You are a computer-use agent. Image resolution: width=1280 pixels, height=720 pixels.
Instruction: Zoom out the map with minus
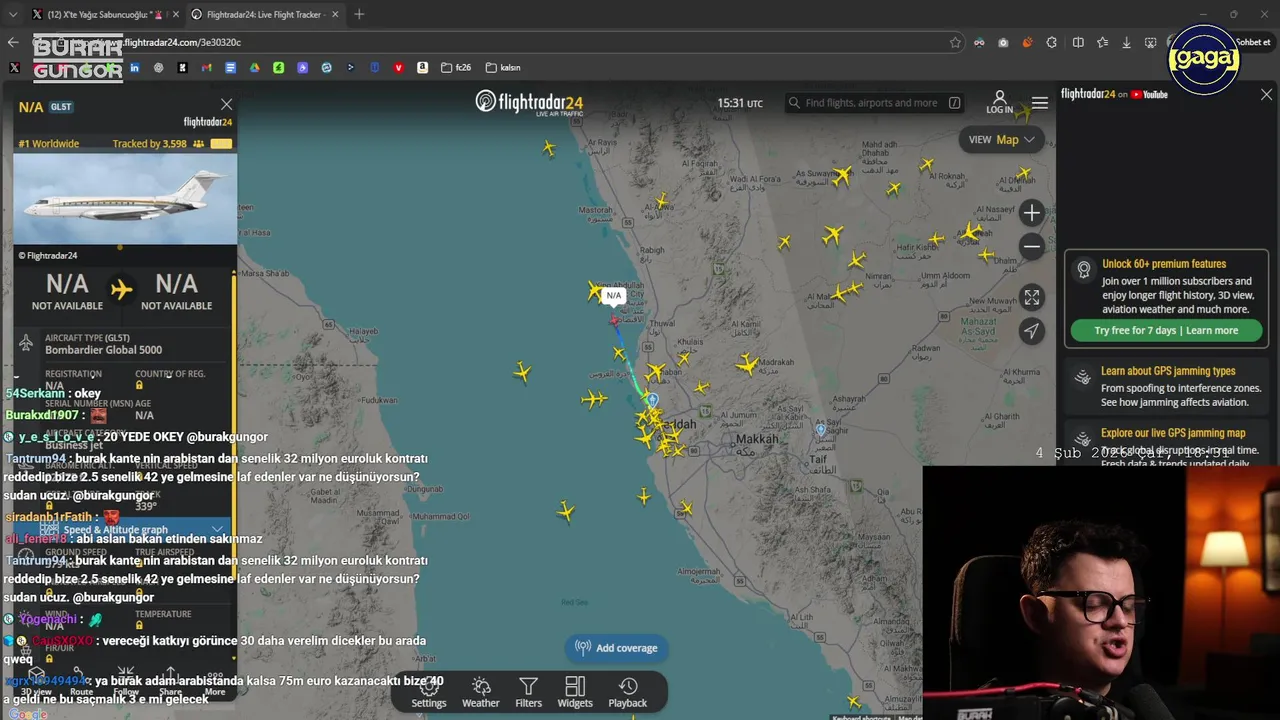1032,246
